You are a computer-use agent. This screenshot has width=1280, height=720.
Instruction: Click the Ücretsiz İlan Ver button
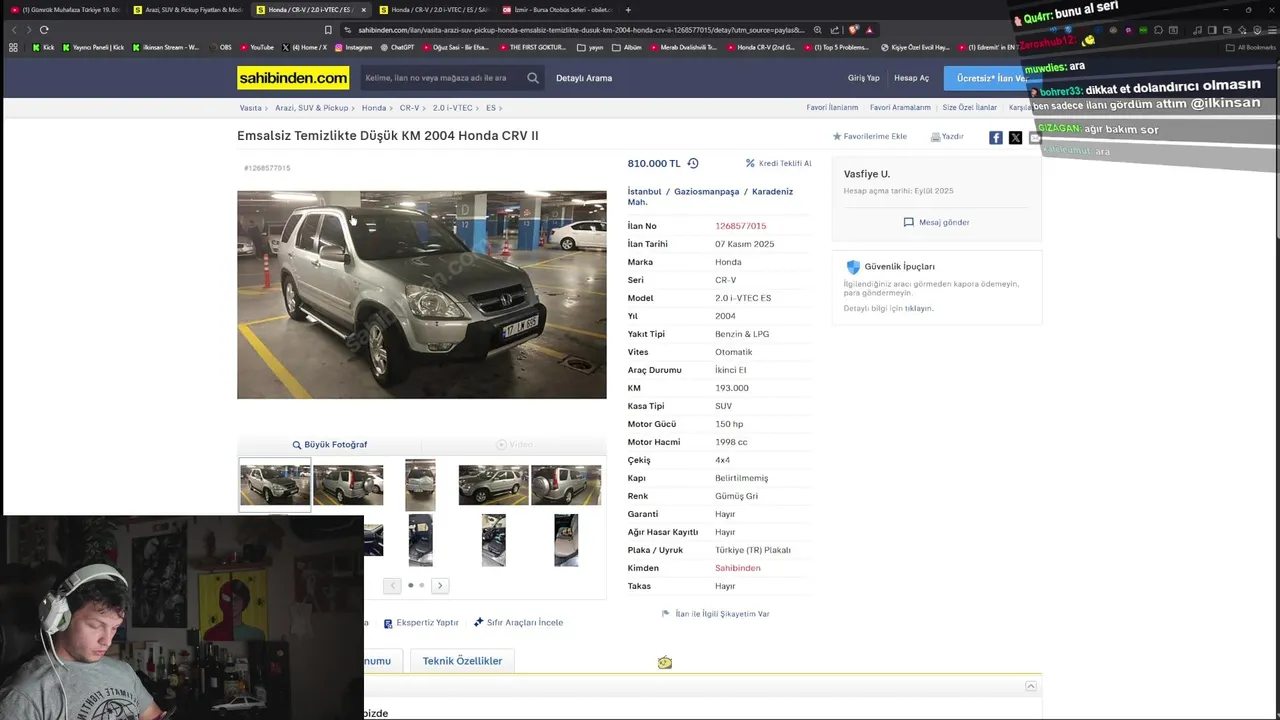(991, 78)
